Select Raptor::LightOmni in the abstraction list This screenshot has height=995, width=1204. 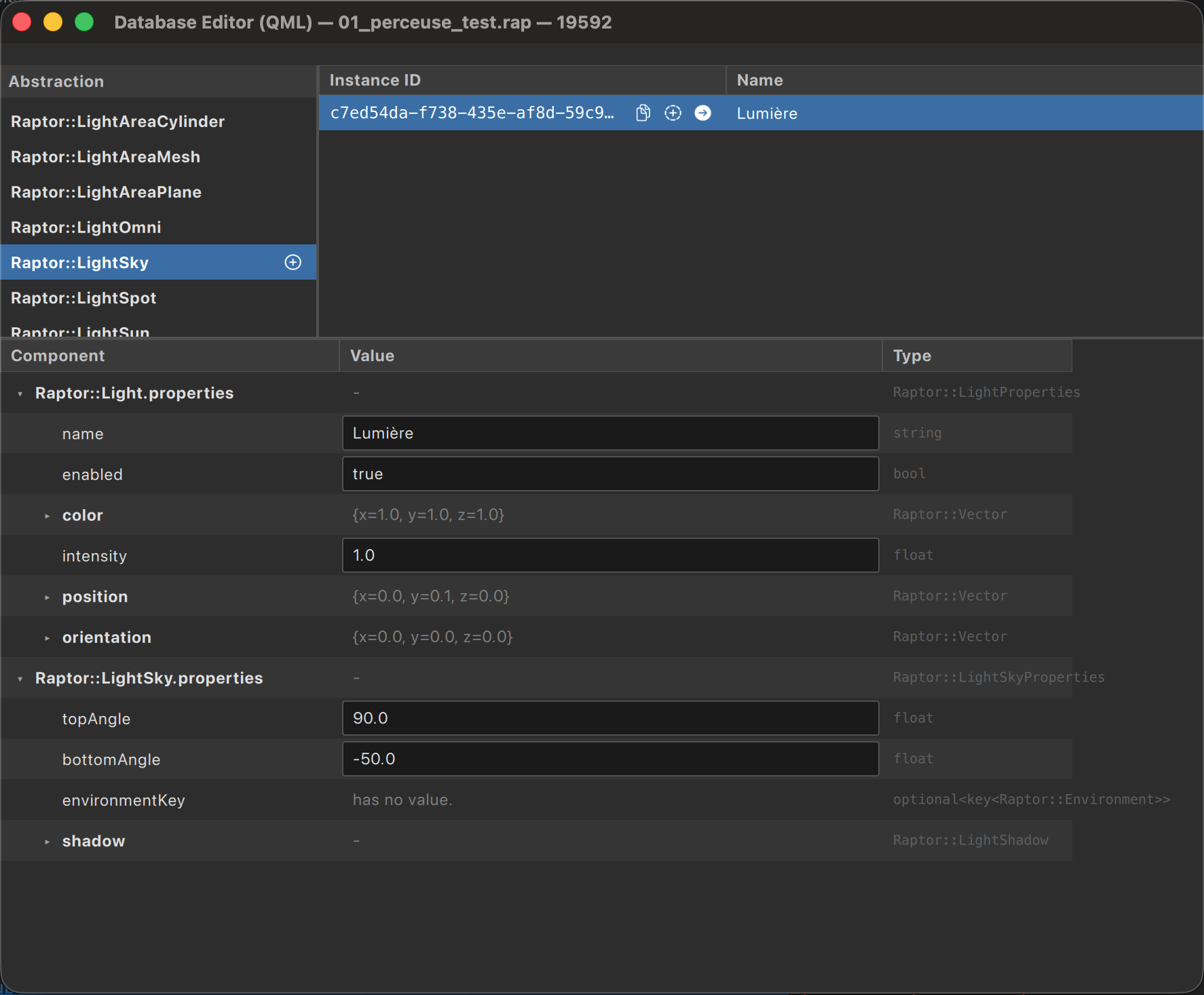point(86,227)
